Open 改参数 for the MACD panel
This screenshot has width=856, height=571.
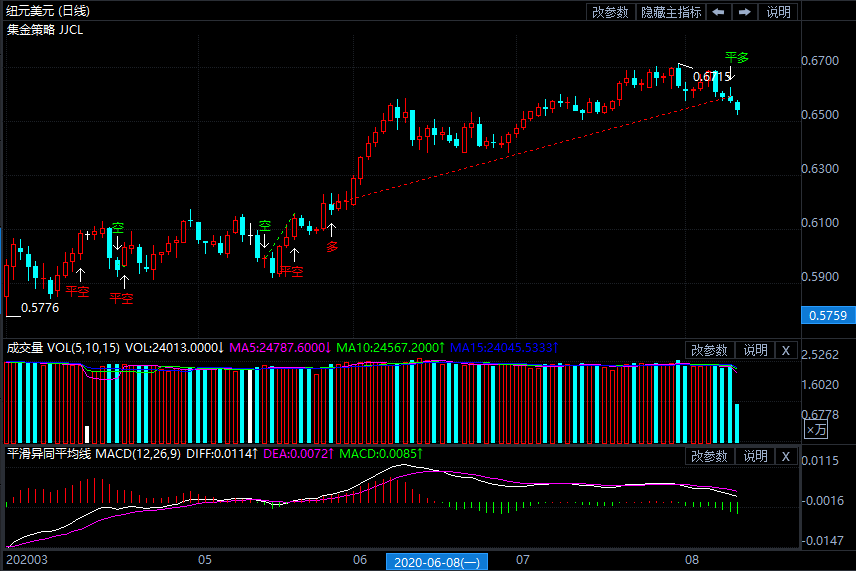[x=709, y=456]
